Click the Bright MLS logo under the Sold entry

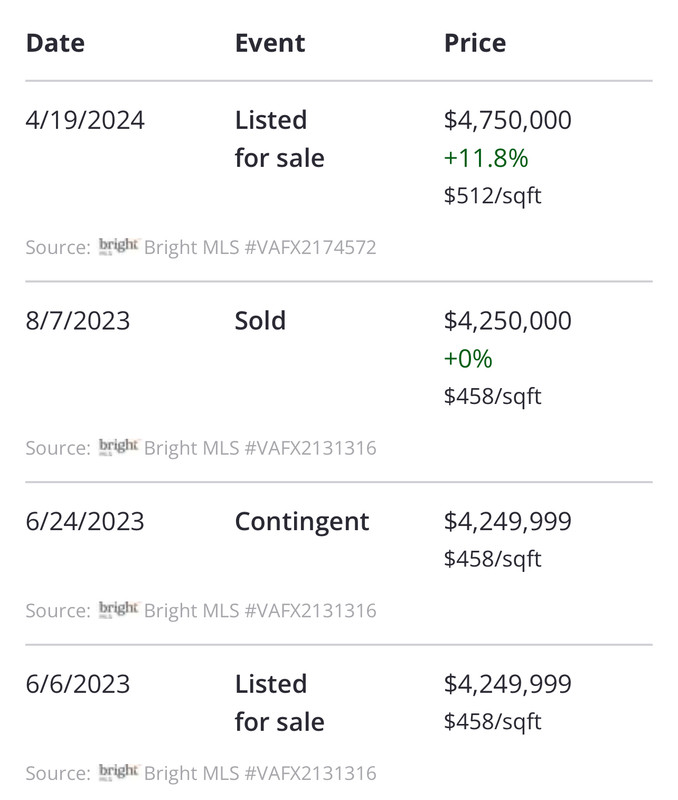(x=118, y=447)
